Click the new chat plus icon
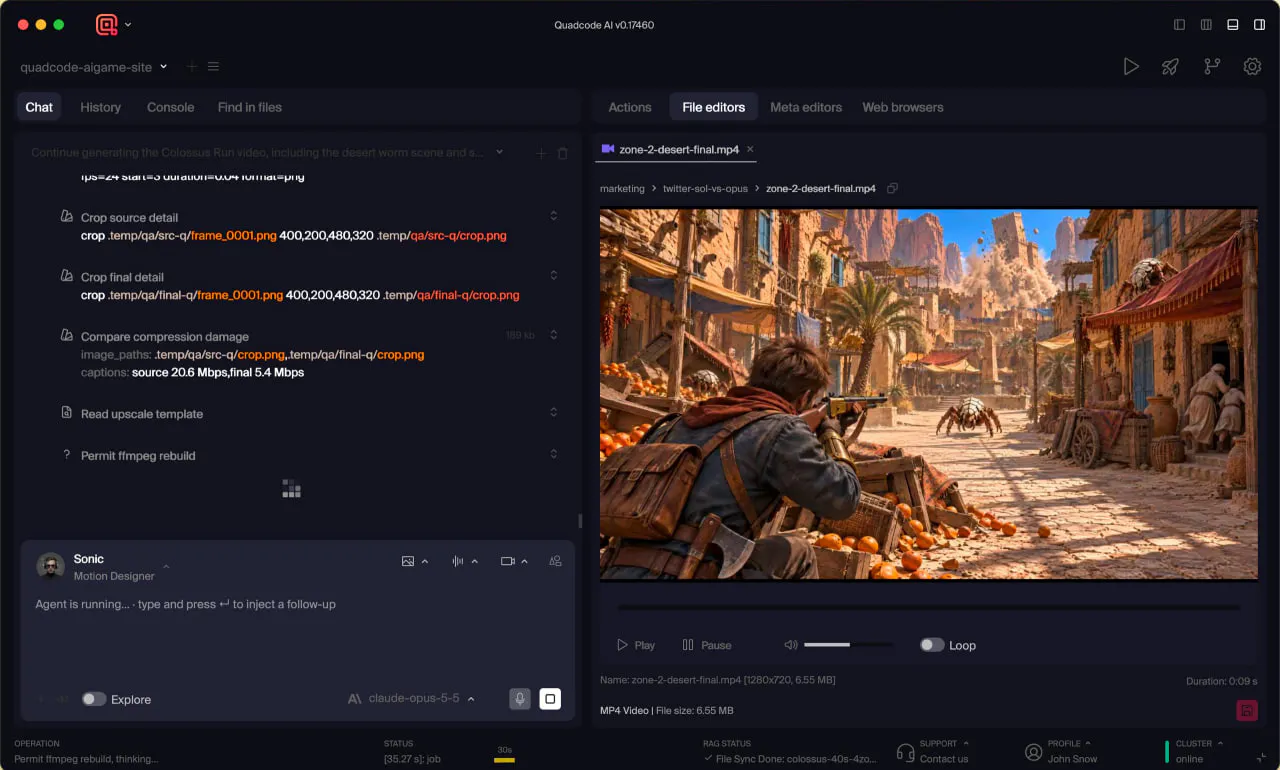 pos(541,153)
